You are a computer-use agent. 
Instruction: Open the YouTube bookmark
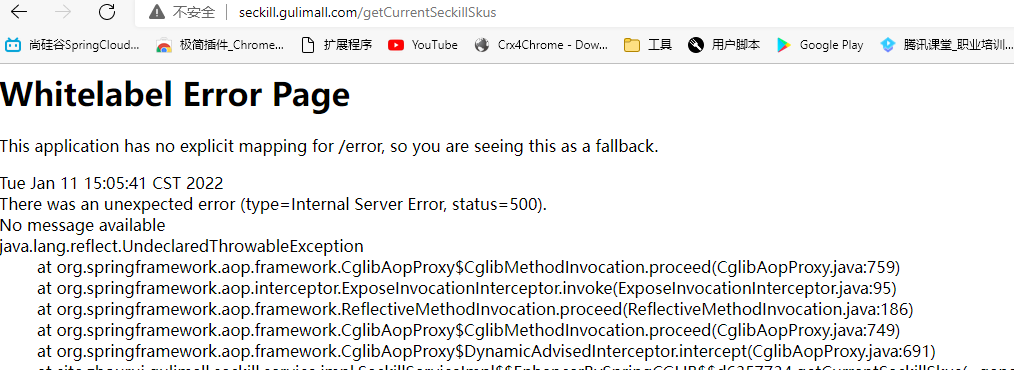pyautogui.click(x=423, y=45)
